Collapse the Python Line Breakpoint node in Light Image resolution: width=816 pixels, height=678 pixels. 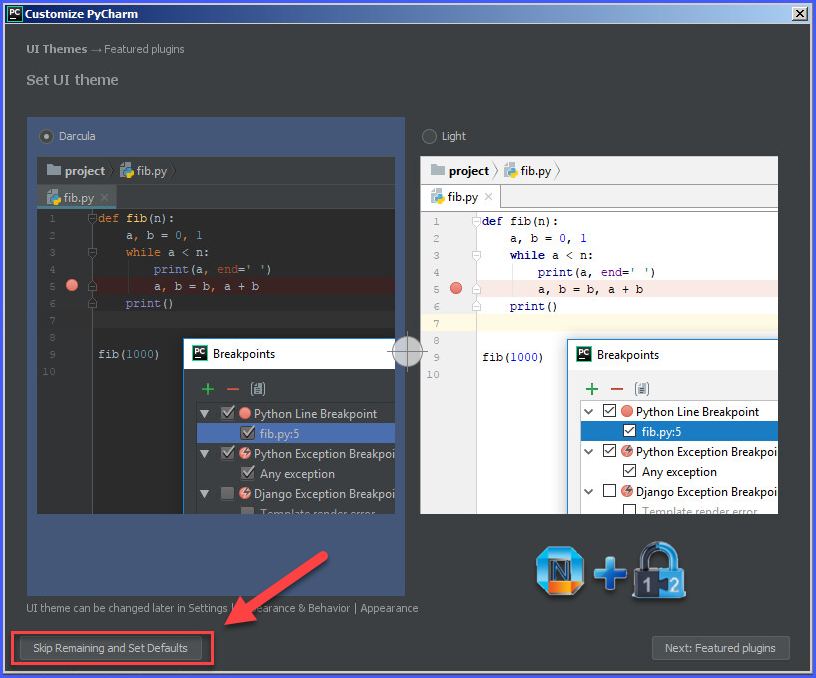pyautogui.click(x=589, y=412)
